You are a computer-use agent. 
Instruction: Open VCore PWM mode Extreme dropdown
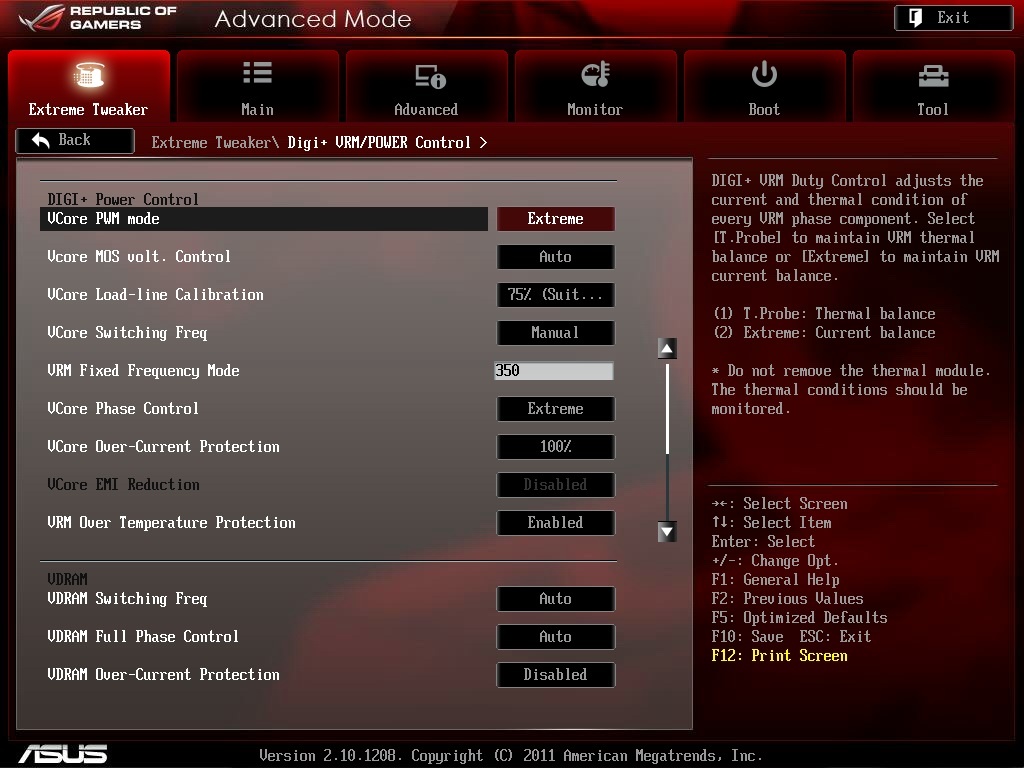(x=556, y=219)
